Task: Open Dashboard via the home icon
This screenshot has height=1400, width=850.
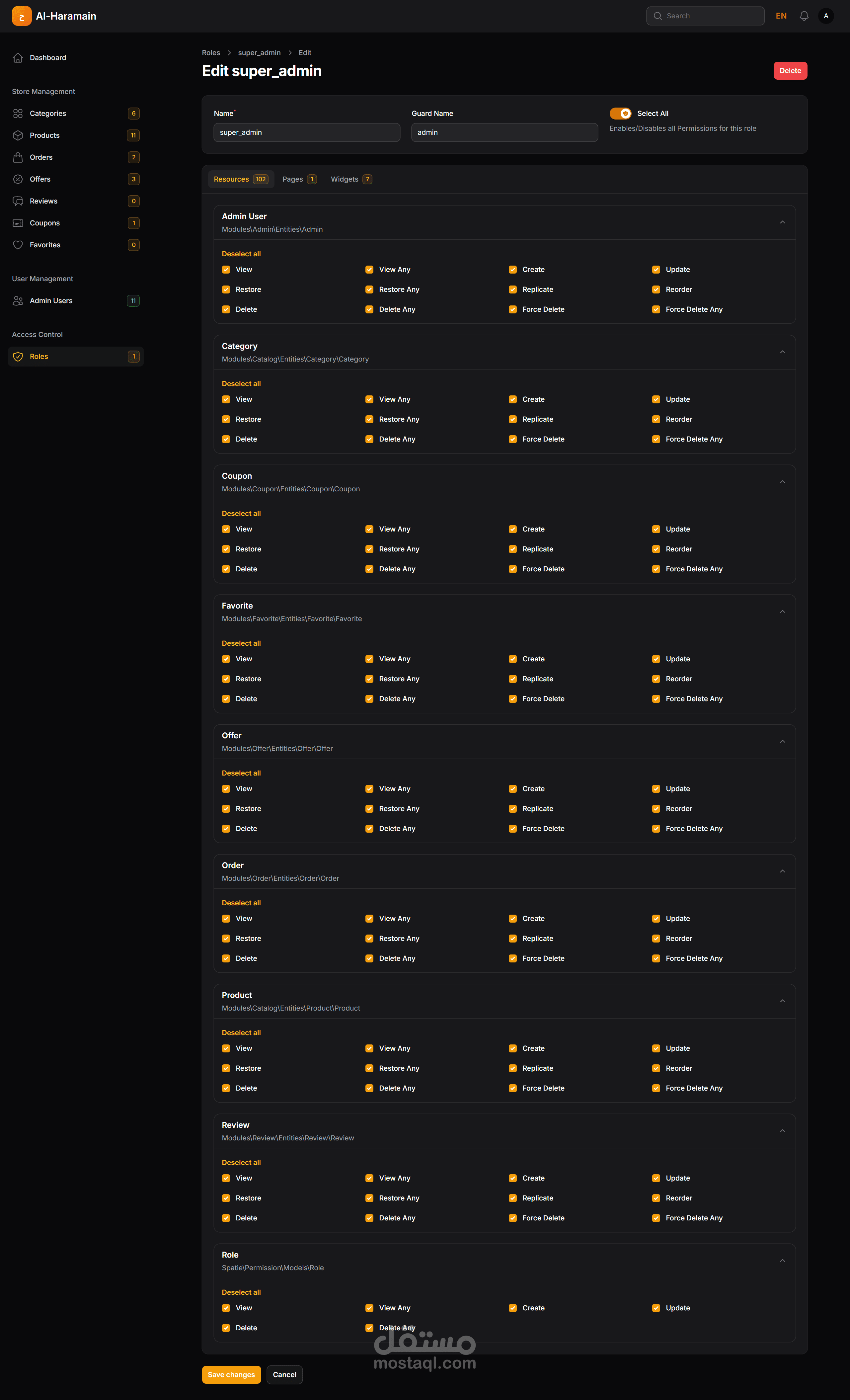Action: pyautogui.click(x=18, y=57)
